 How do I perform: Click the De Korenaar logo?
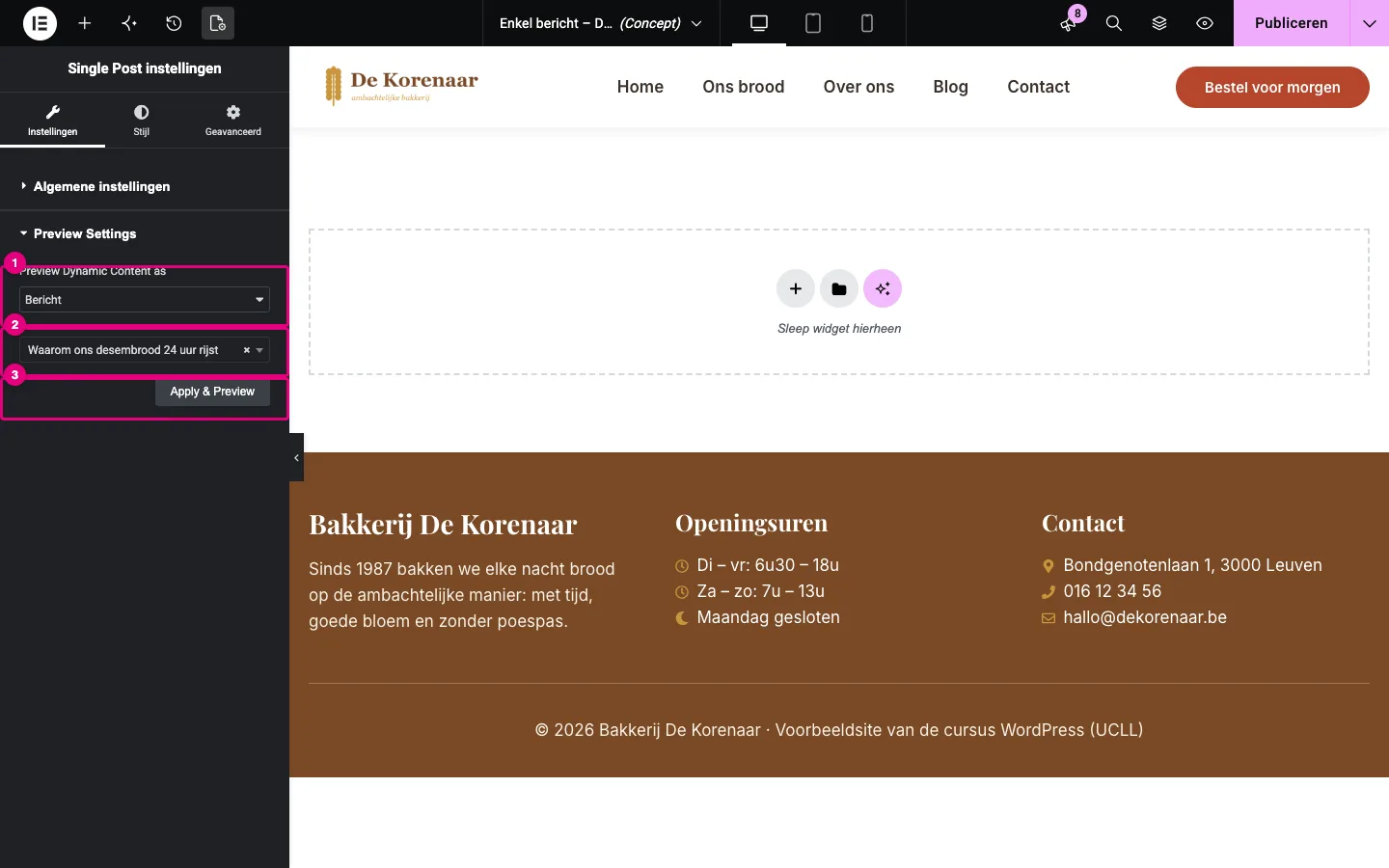tap(401, 86)
